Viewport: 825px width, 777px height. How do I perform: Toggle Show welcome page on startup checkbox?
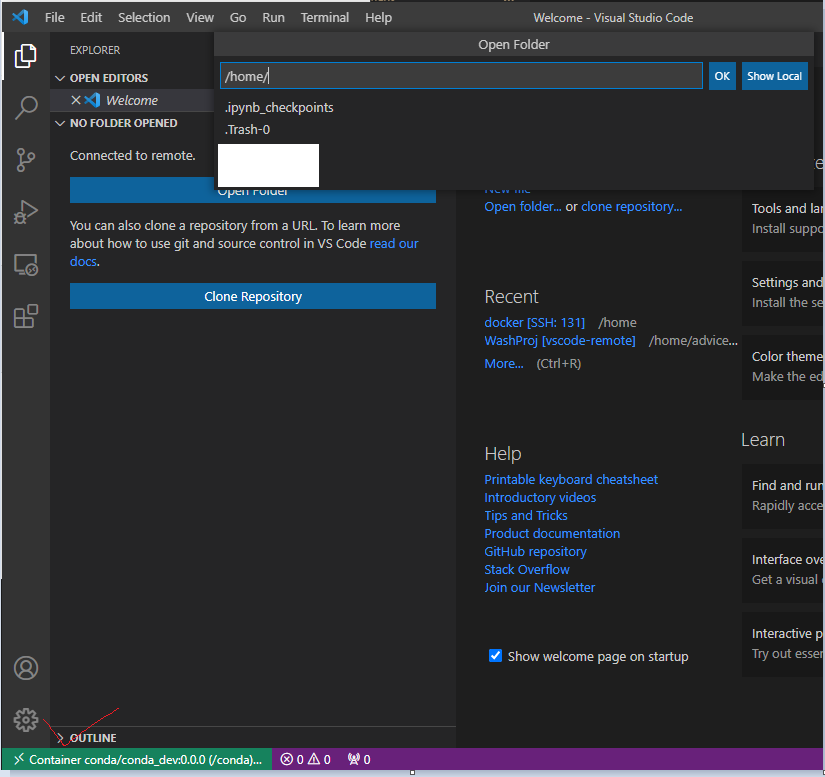495,655
